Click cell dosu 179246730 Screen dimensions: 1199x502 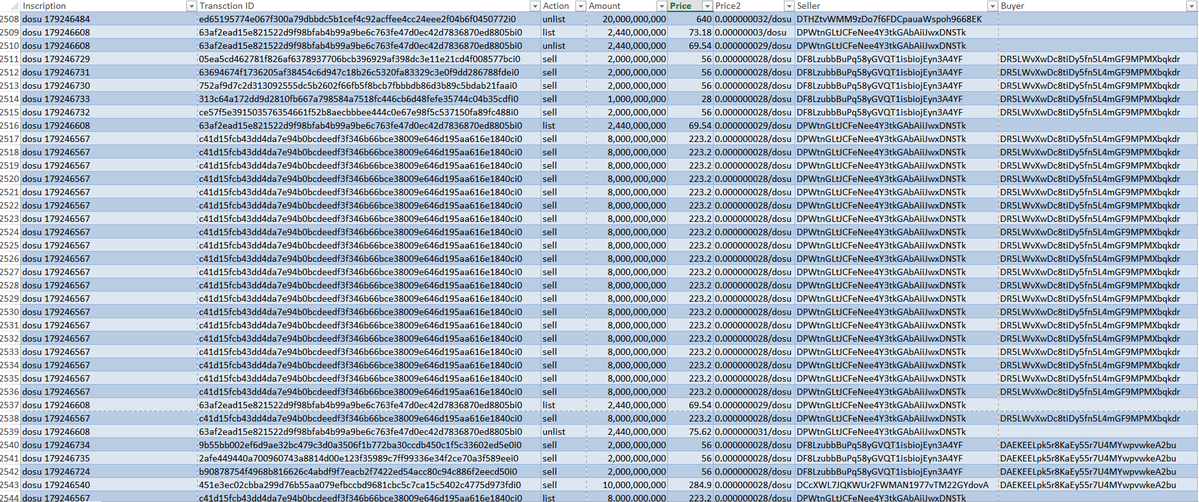[x=108, y=85]
